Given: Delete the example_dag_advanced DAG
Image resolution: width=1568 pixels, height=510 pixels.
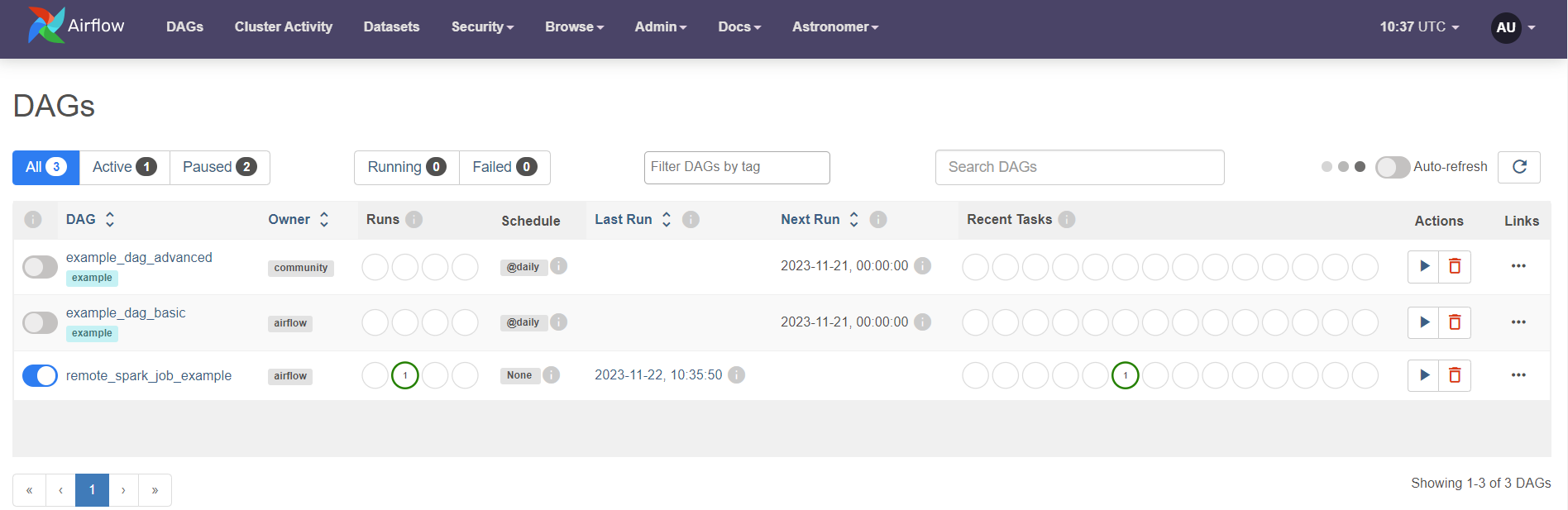Looking at the screenshot, I should pyautogui.click(x=1455, y=266).
